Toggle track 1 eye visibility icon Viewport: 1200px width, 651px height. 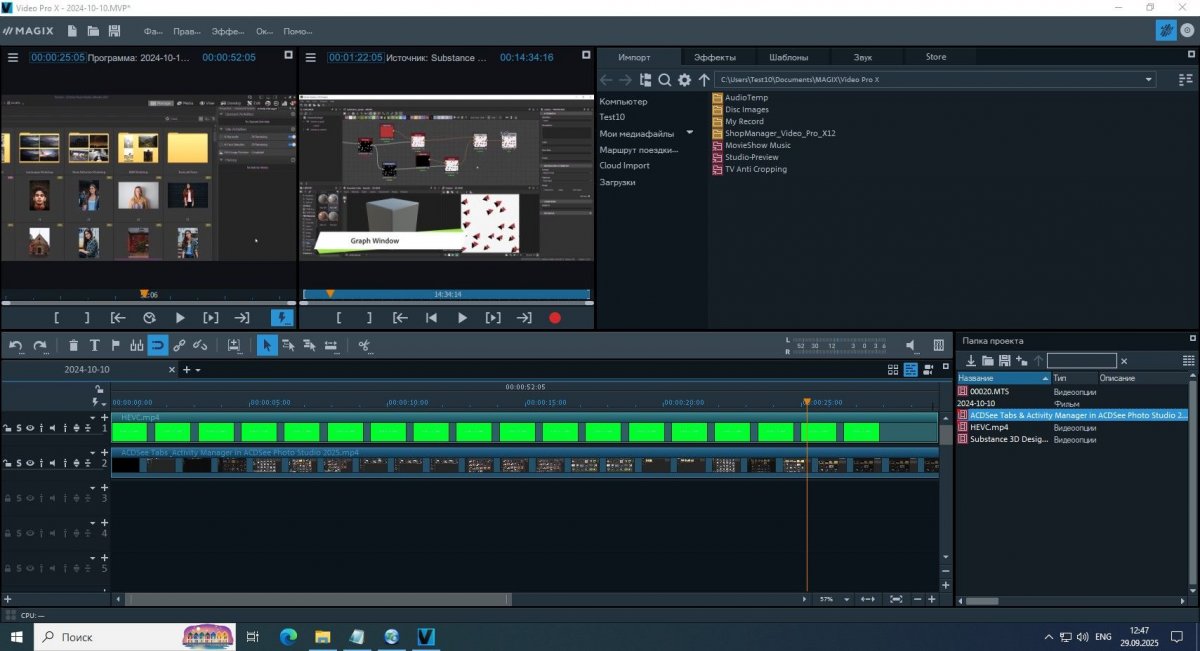pyautogui.click(x=29, y=428)
